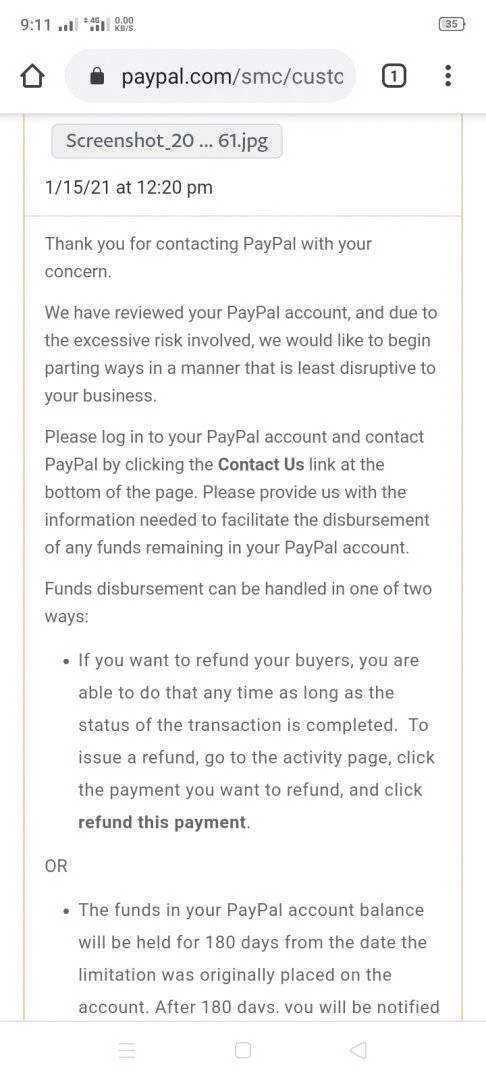Tap the 'Funds disbursement can be handled' paragraph

pos(238,603)
